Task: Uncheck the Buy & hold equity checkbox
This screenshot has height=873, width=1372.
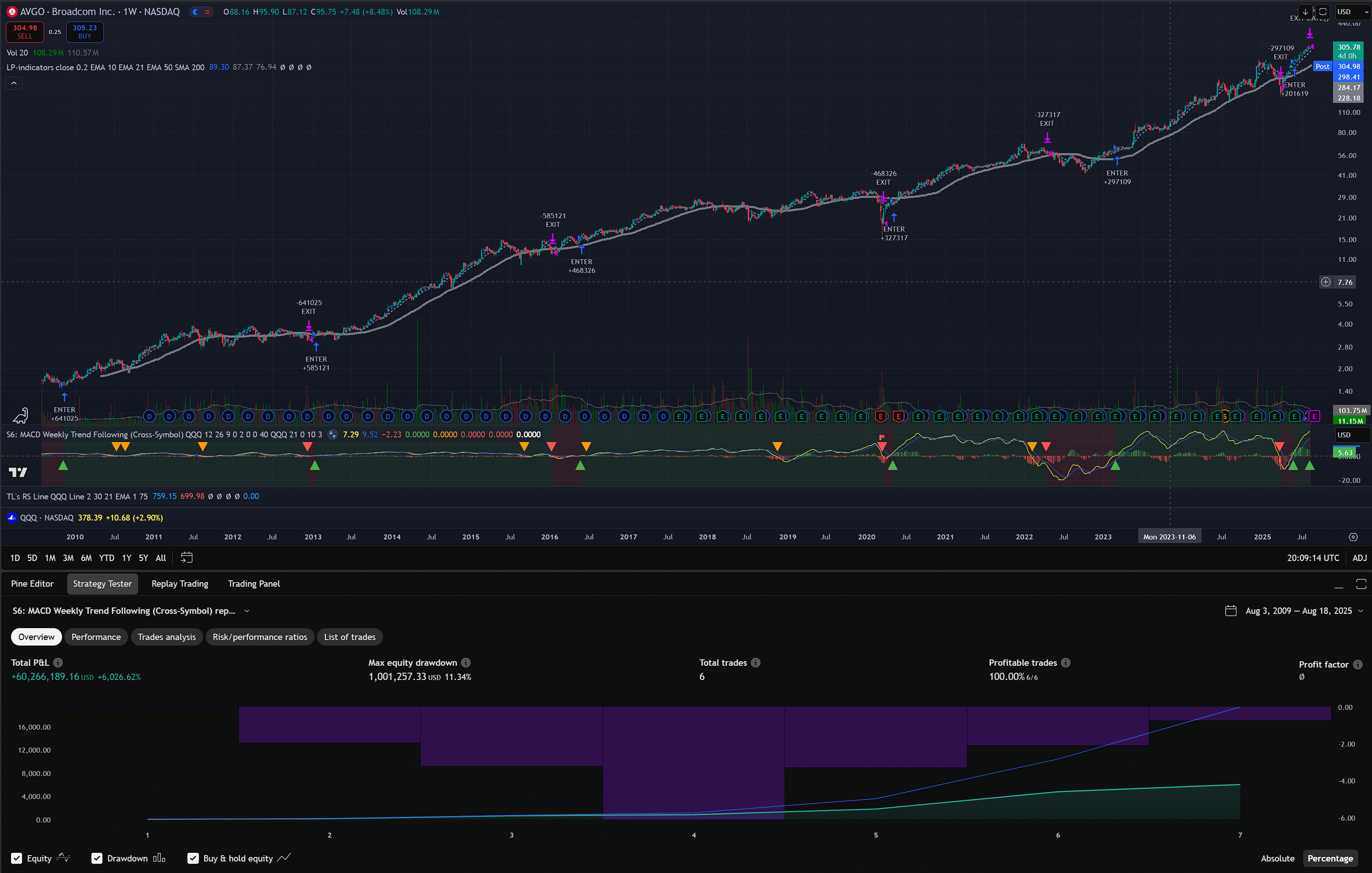Action: pos(193,858)
